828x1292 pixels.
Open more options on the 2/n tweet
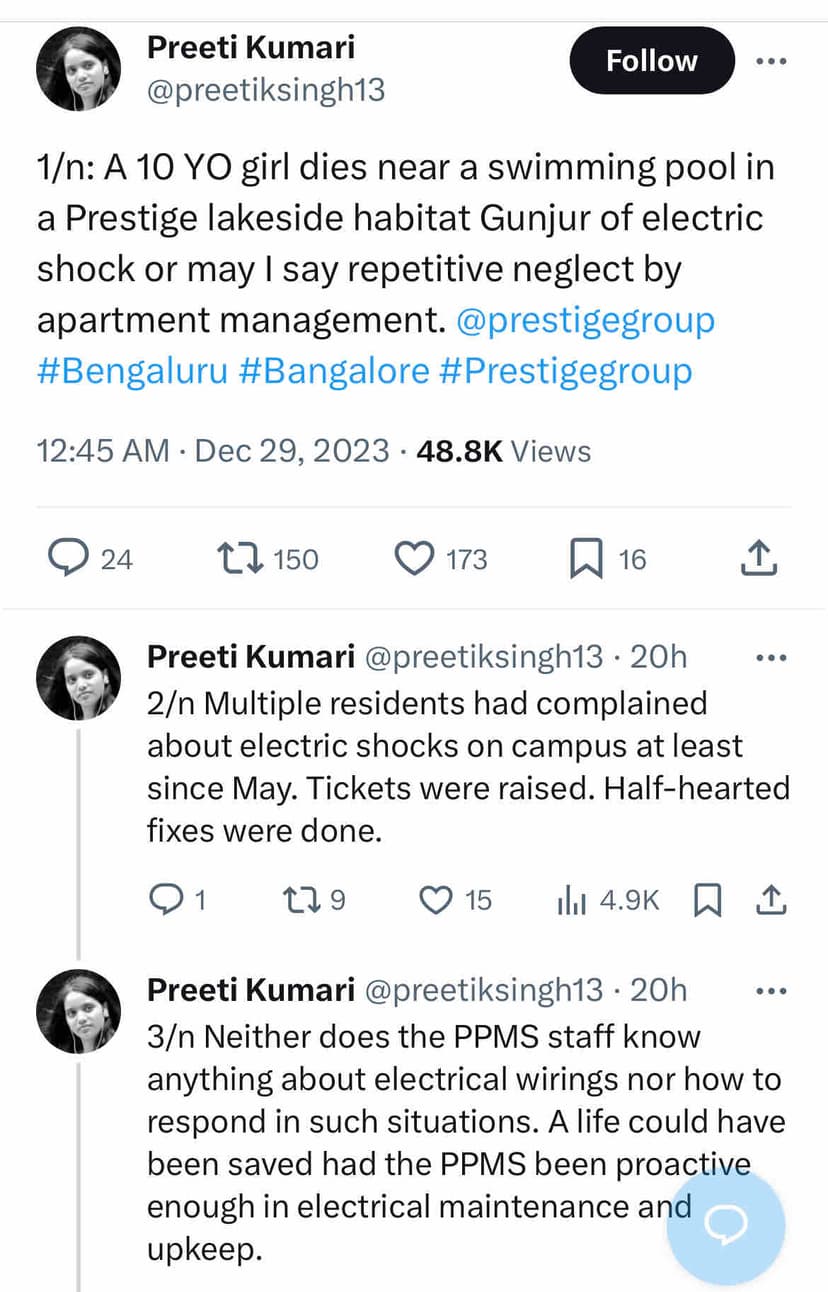tap(770, 658)
